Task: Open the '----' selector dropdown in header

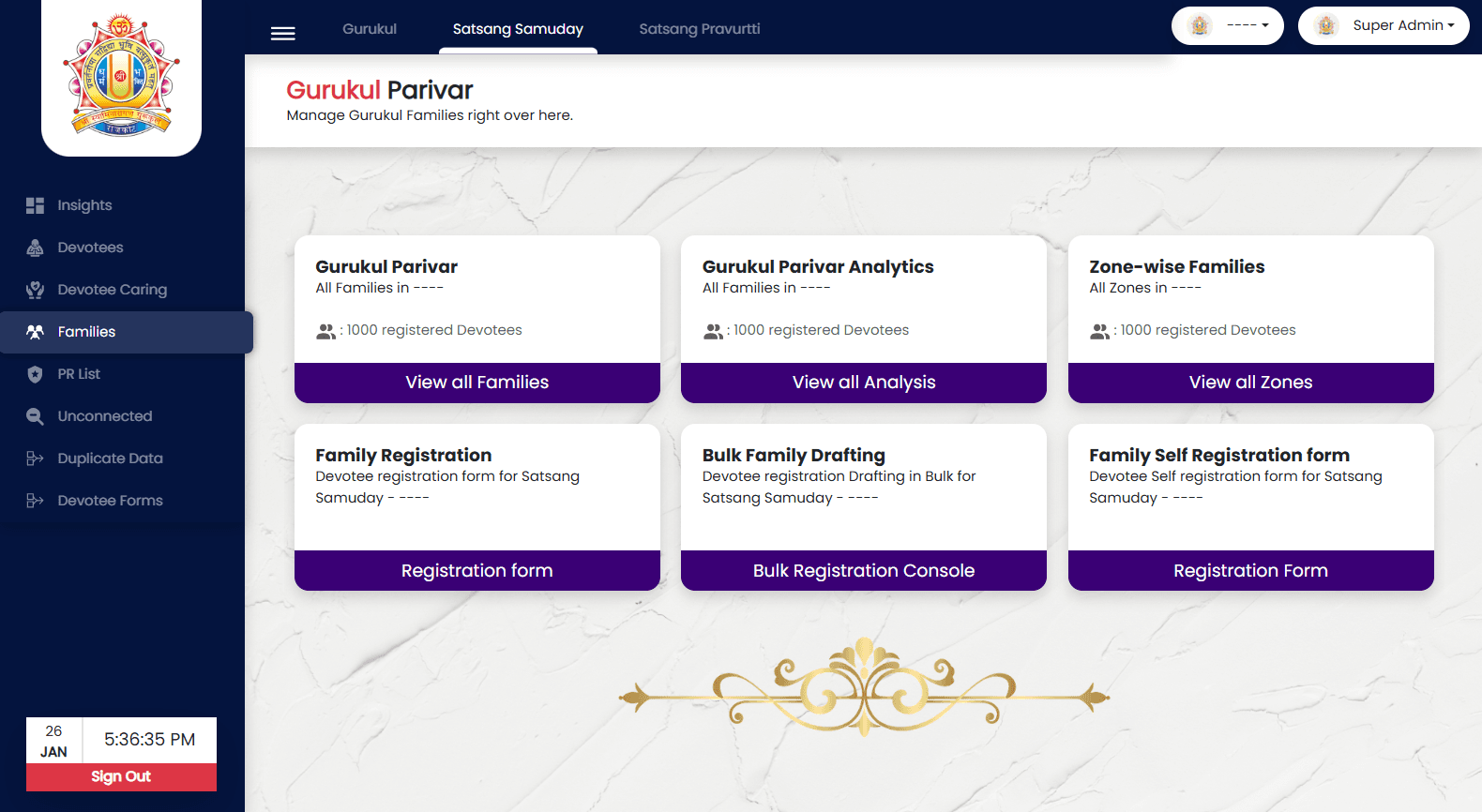Action: pos(1227,26)
